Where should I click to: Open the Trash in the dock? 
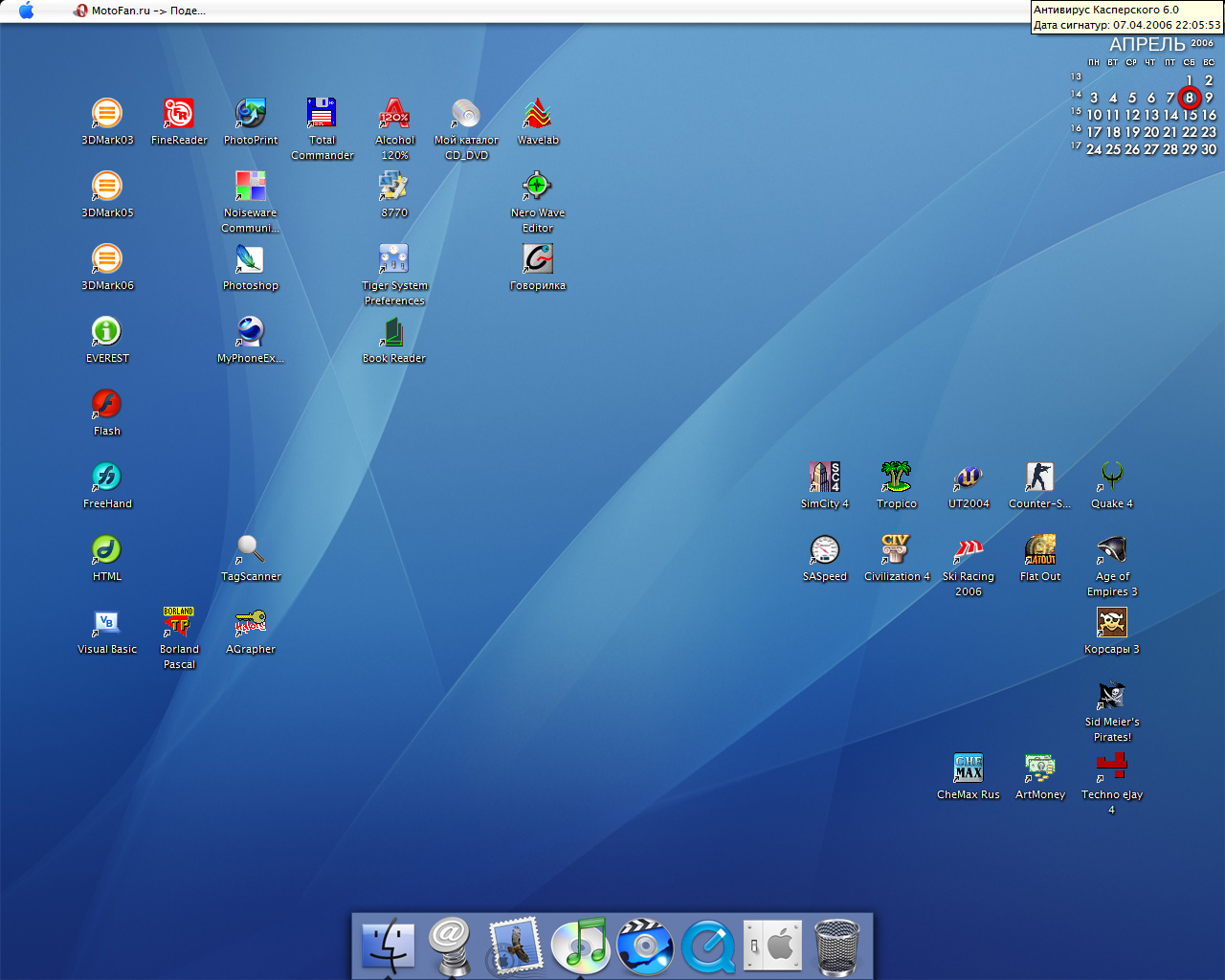[x=836, y=947]
